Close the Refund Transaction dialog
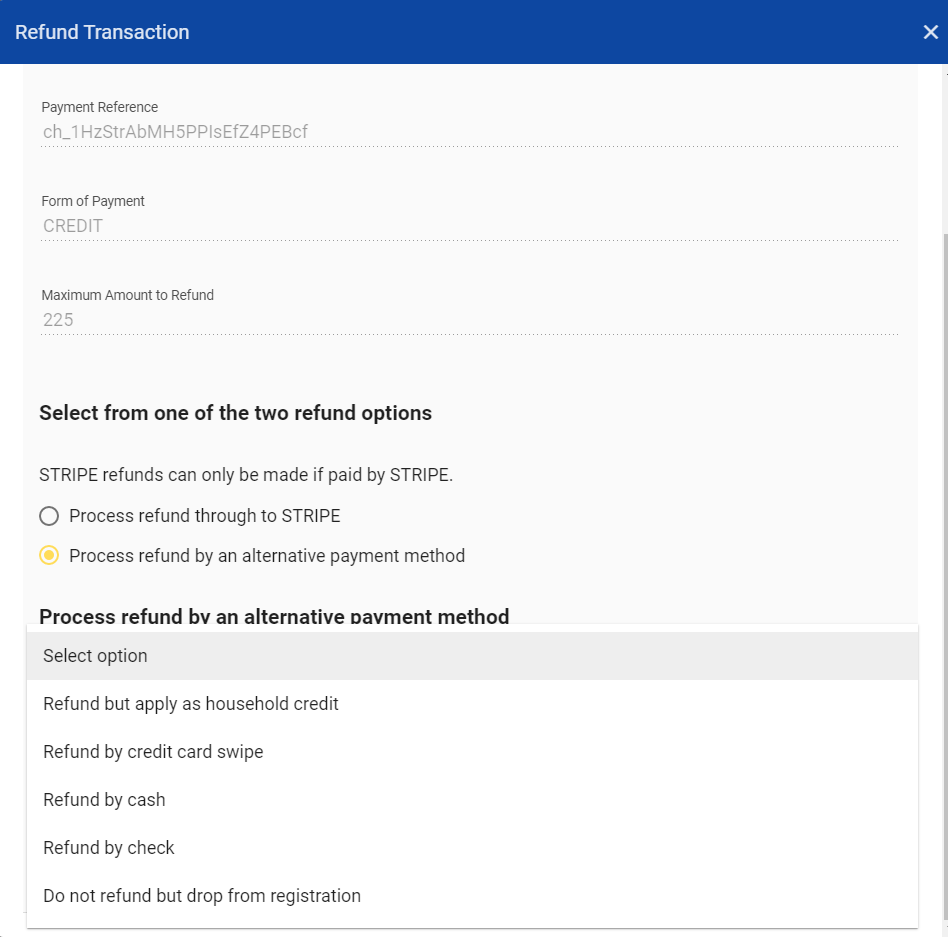This screenshot has height=937, width=948. pyautogui.click(x=930, y=32)
